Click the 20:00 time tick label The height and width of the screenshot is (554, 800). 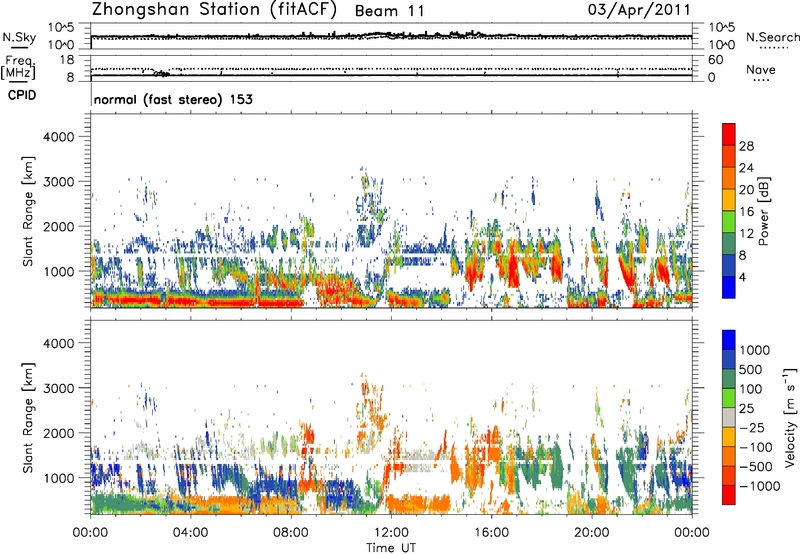(x=591, y=533)
